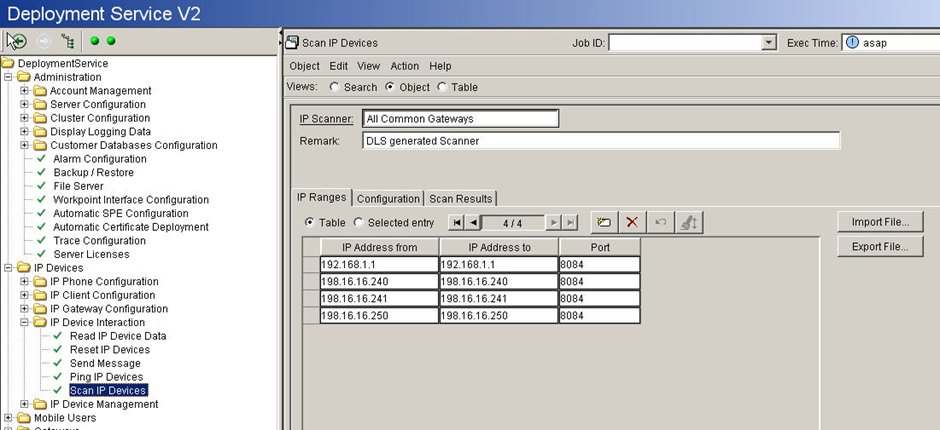The width and height of the screenshot is (940, 430).
Task: Click the folder icon of Account Management
Action: pyautogui.click(x=40, y=91)
